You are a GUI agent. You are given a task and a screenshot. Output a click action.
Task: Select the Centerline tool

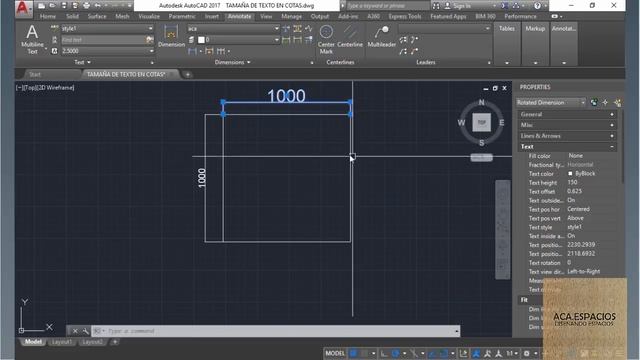pos(350,36)
